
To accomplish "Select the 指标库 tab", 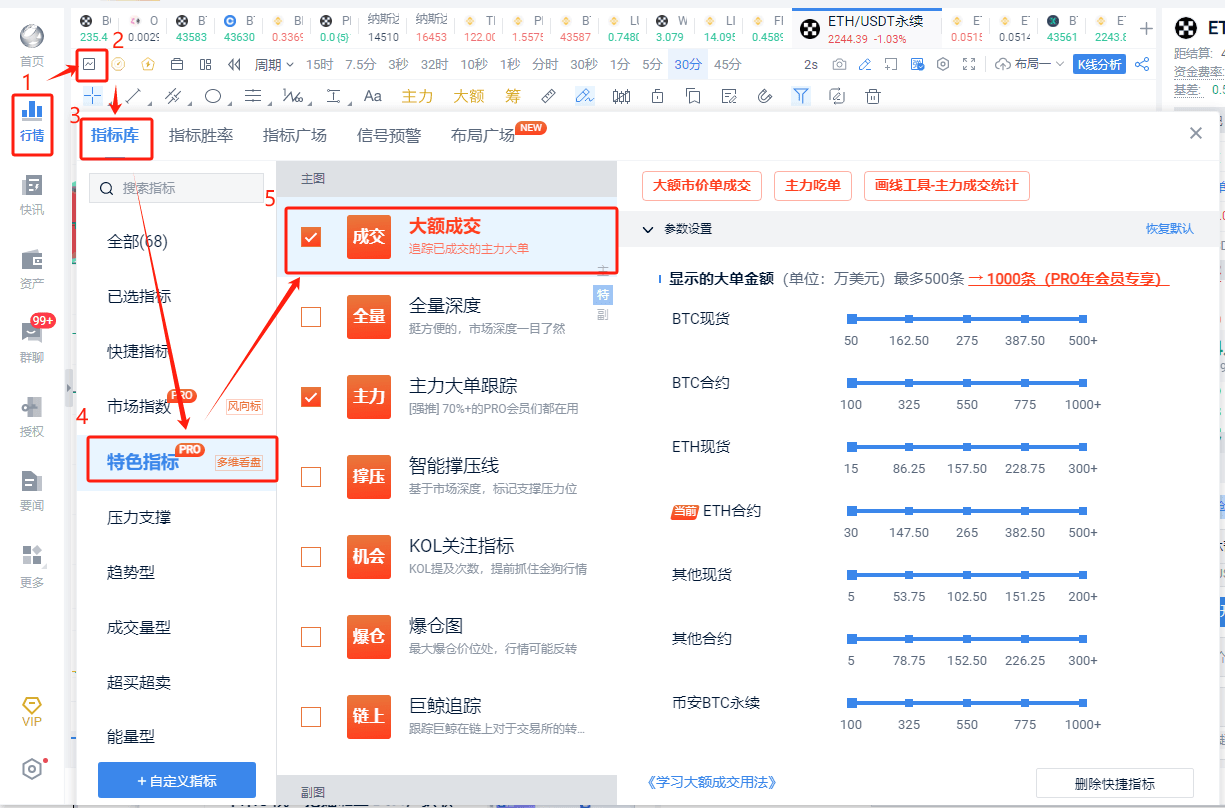I will 115,135.
